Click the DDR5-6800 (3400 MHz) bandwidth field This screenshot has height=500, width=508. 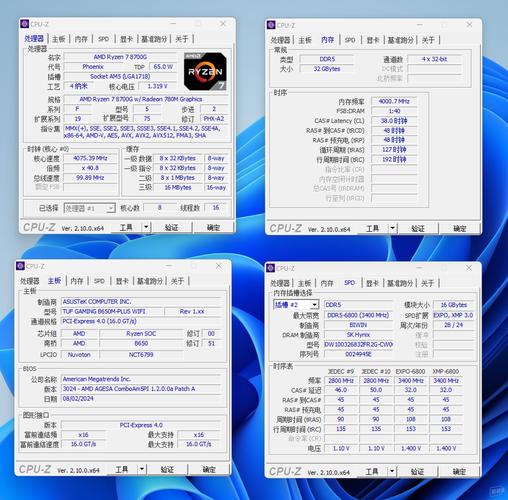click(x=358, y=315)
